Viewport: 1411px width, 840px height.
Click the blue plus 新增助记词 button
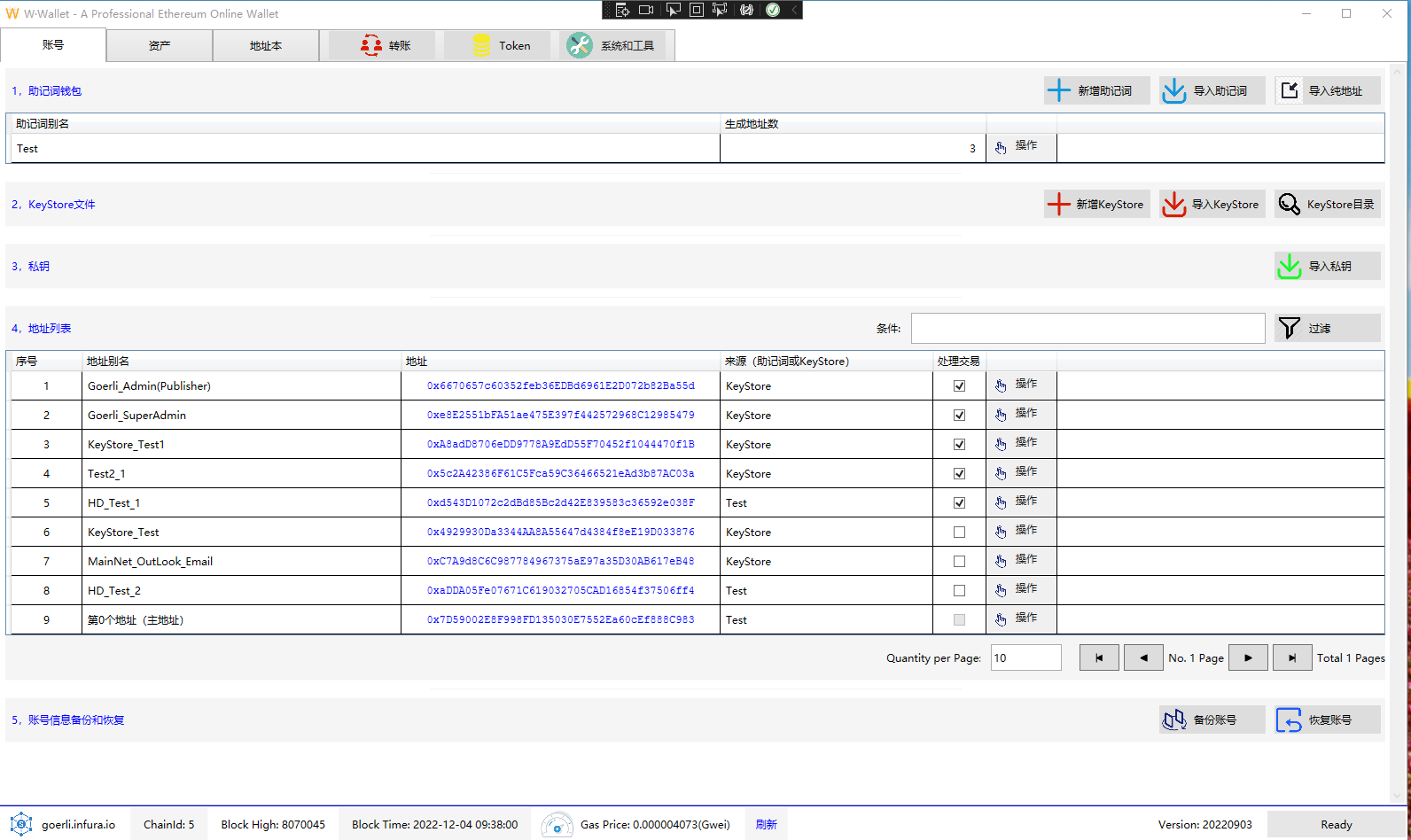coord(1097,90)
